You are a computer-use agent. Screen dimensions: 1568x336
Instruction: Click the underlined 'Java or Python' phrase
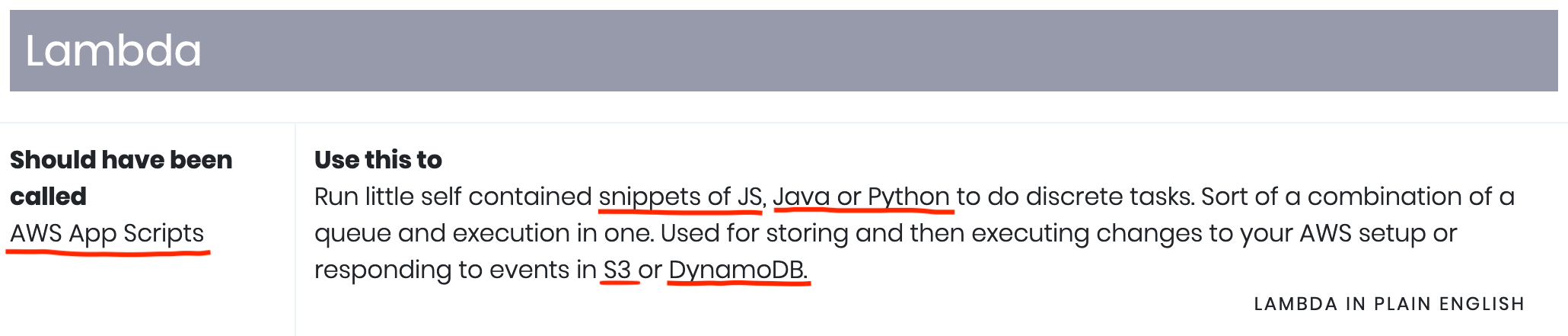coord(862,197)
